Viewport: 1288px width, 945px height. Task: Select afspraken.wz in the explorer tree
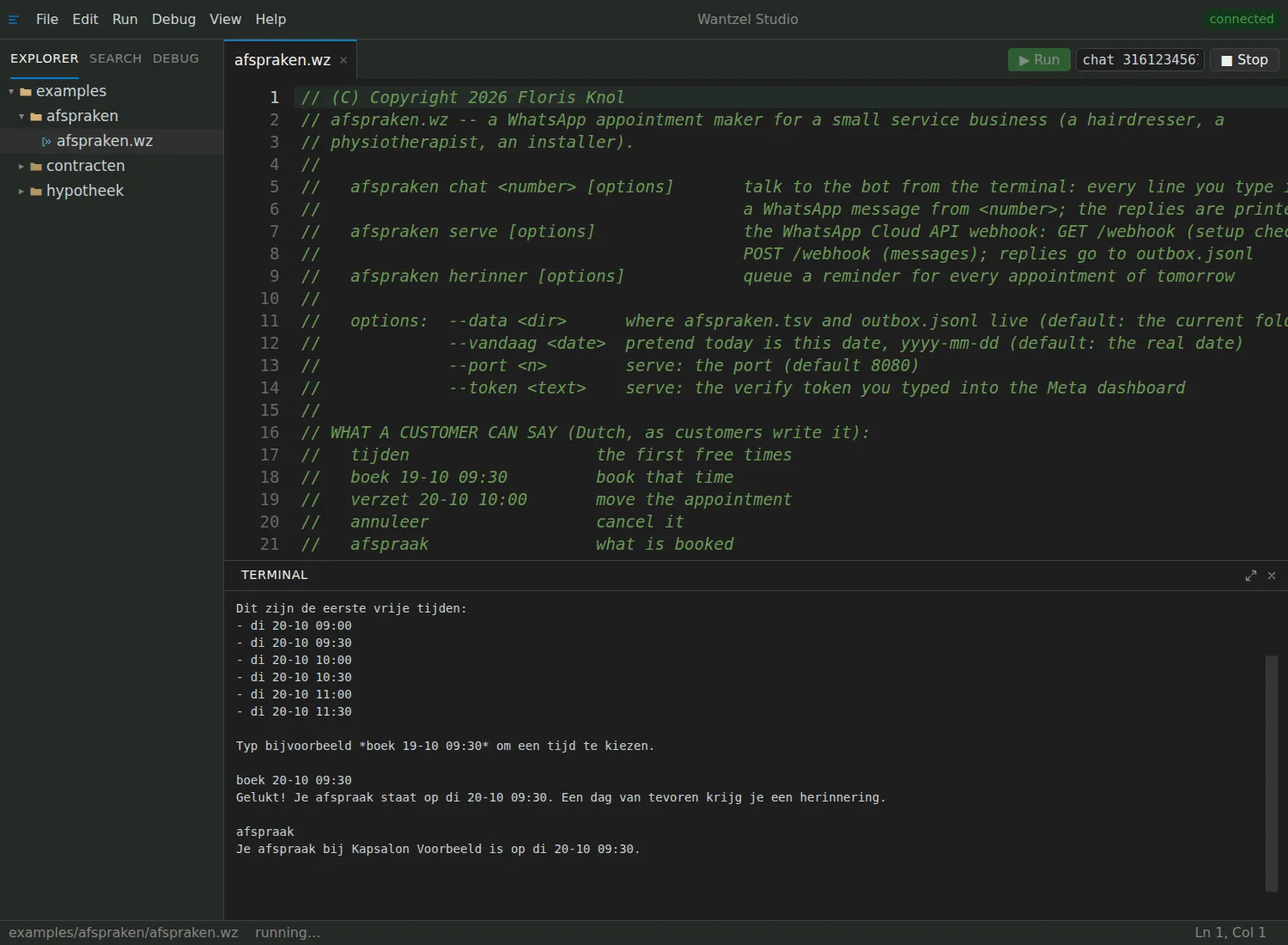pos(112,141)
